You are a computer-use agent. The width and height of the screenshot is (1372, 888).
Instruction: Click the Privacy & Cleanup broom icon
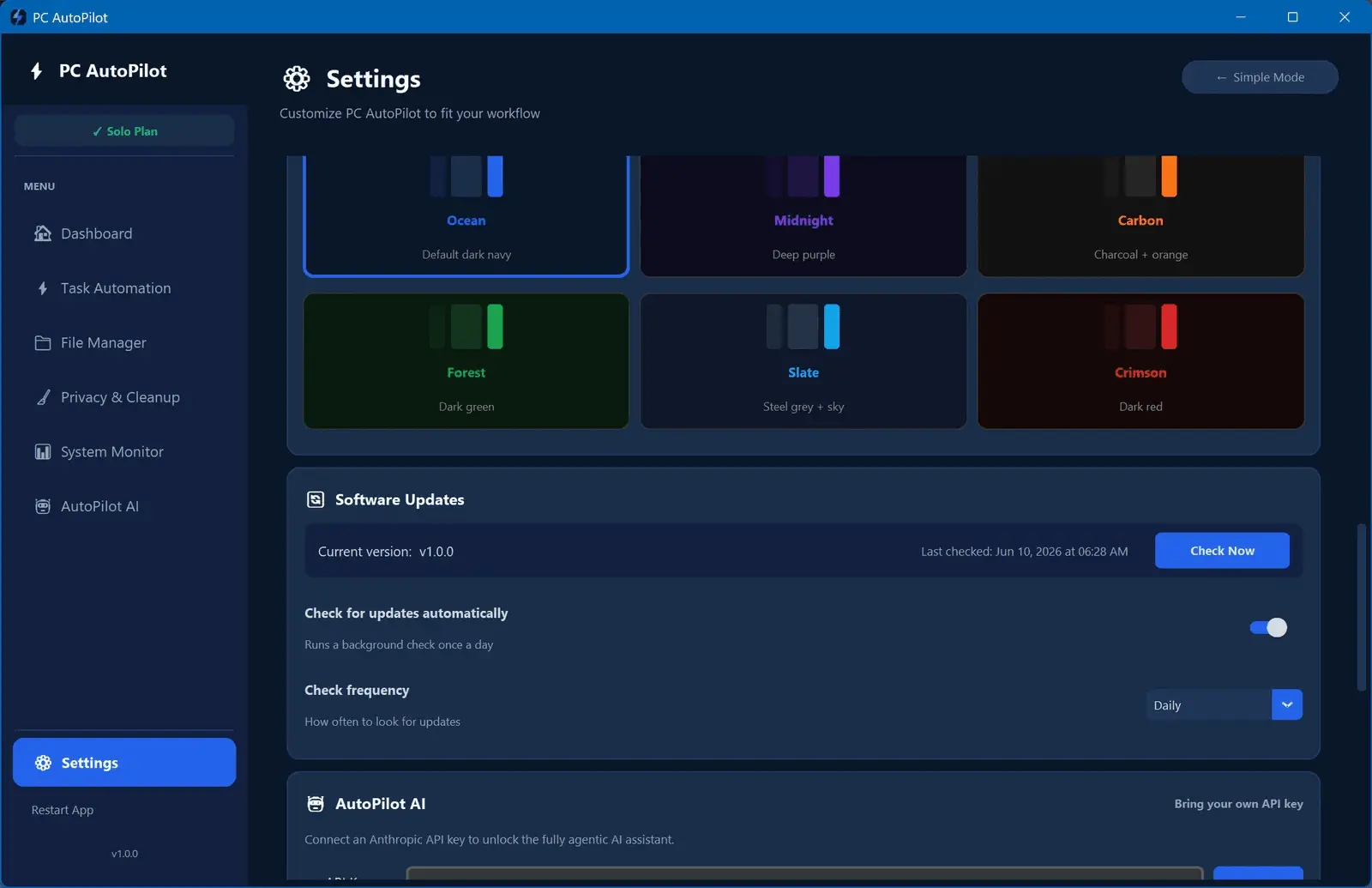(x=43, y=397)
